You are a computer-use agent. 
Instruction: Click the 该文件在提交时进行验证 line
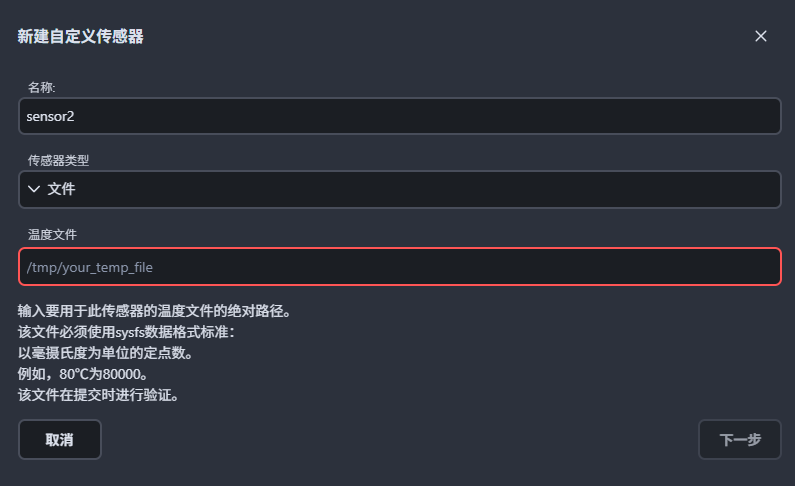(98, 394)
